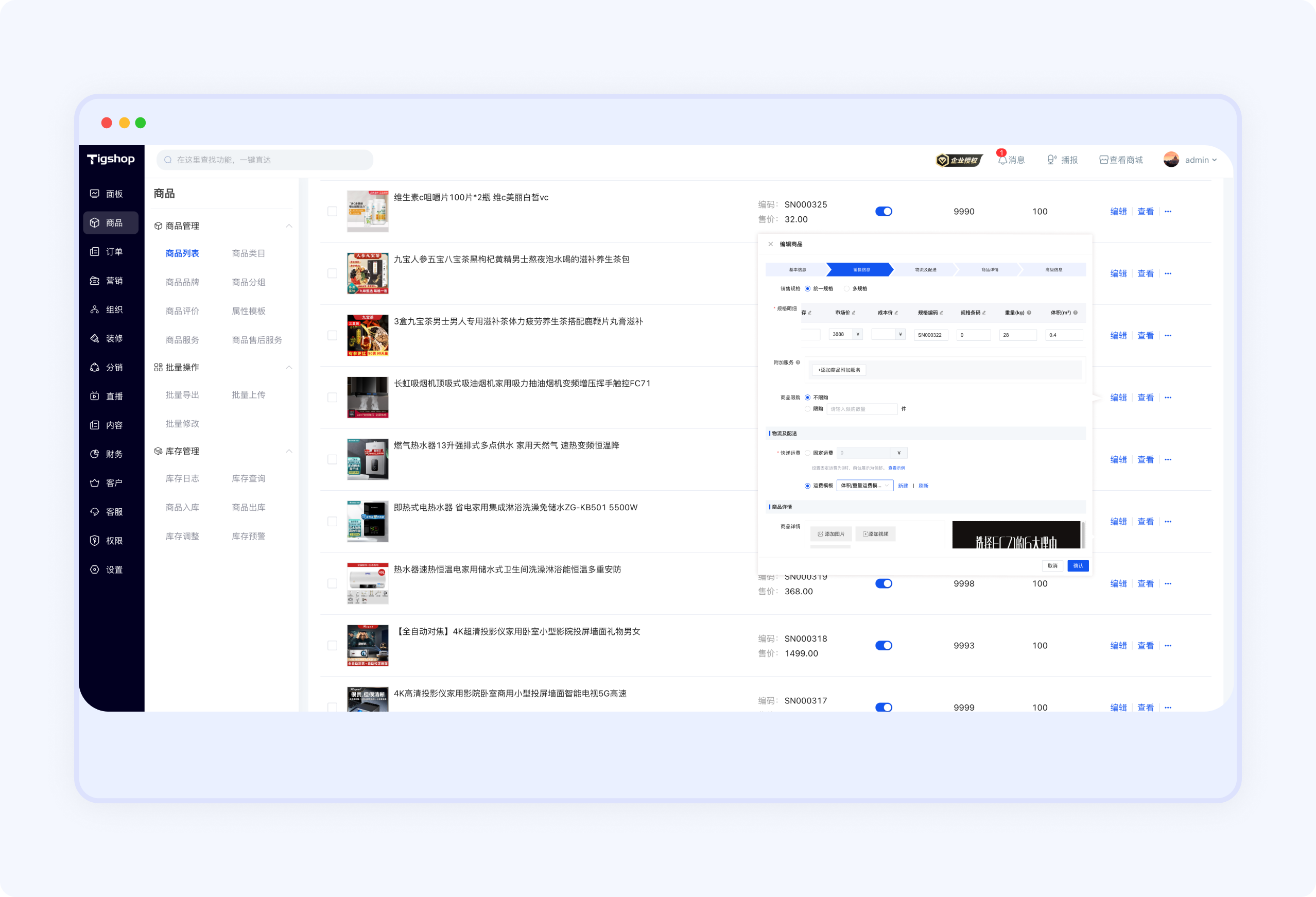The image size is (1316, 897).
Task: Click the 消息 notification bell icon
Action: point(1002,160)
